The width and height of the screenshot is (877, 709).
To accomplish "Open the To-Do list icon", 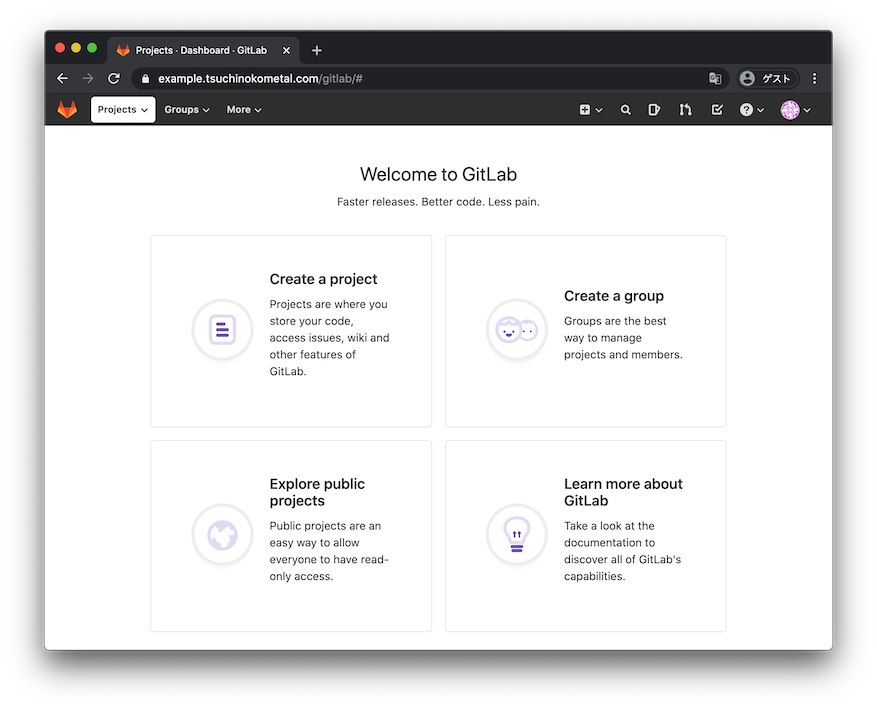I will [x=717, y=110].
